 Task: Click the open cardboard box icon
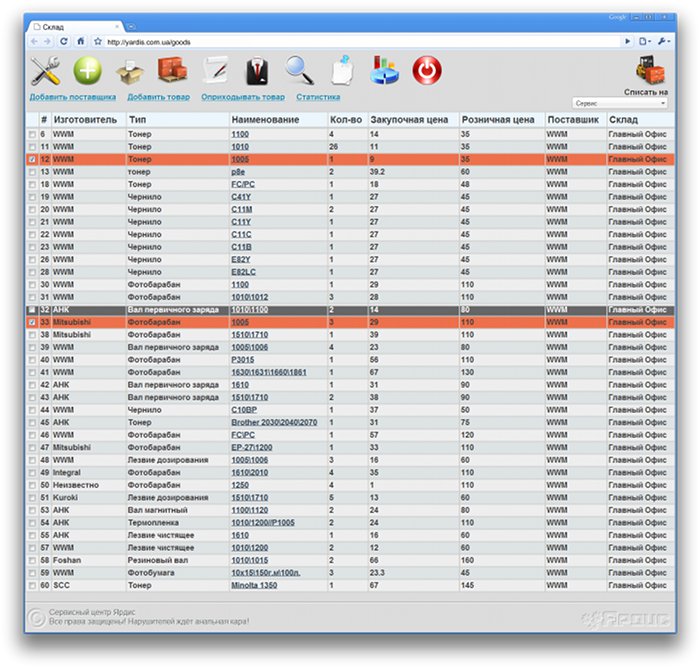(x=130, y=71)
